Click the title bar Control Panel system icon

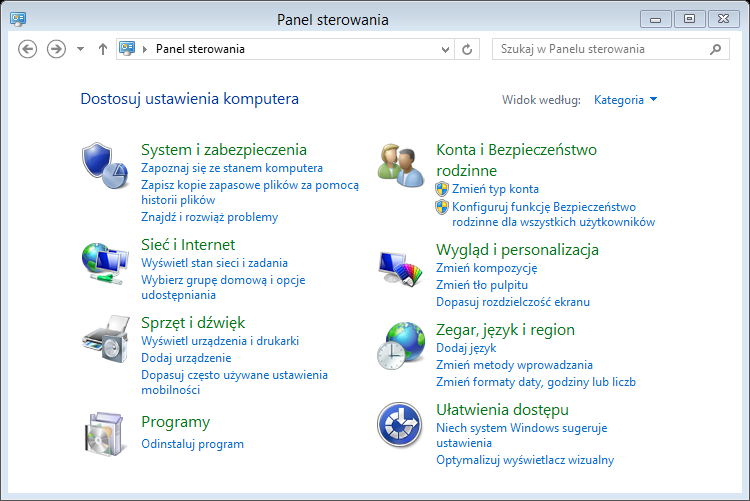tap(18, 19)
